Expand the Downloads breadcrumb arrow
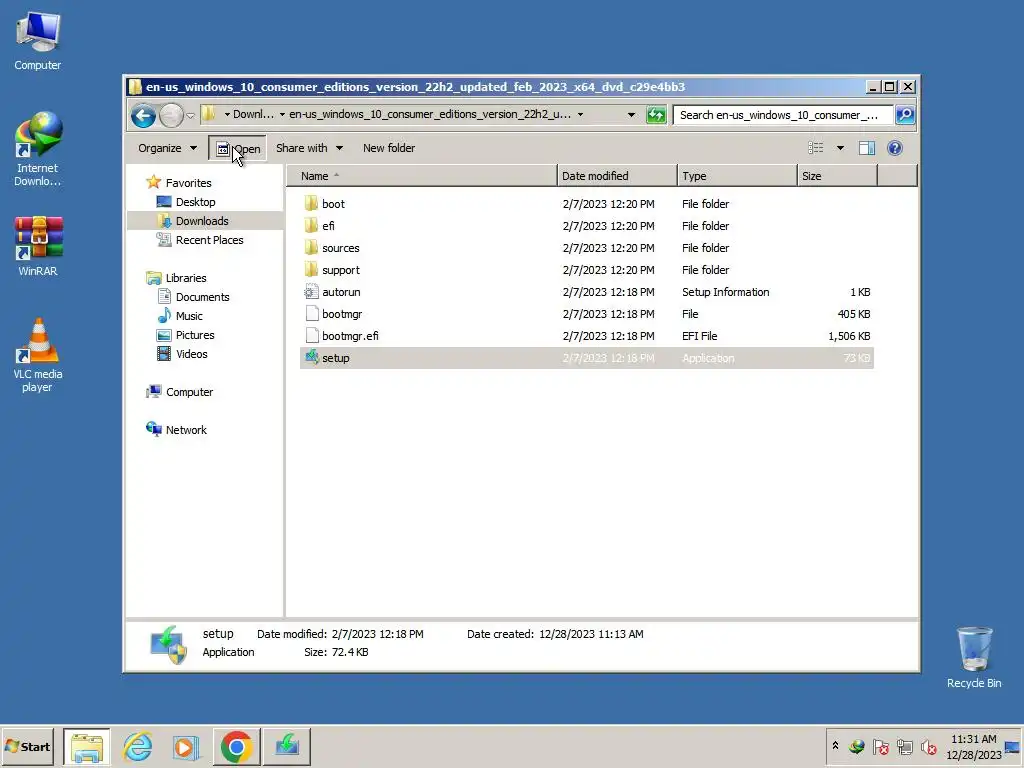 pyautogui.click(x=282, y=115)
